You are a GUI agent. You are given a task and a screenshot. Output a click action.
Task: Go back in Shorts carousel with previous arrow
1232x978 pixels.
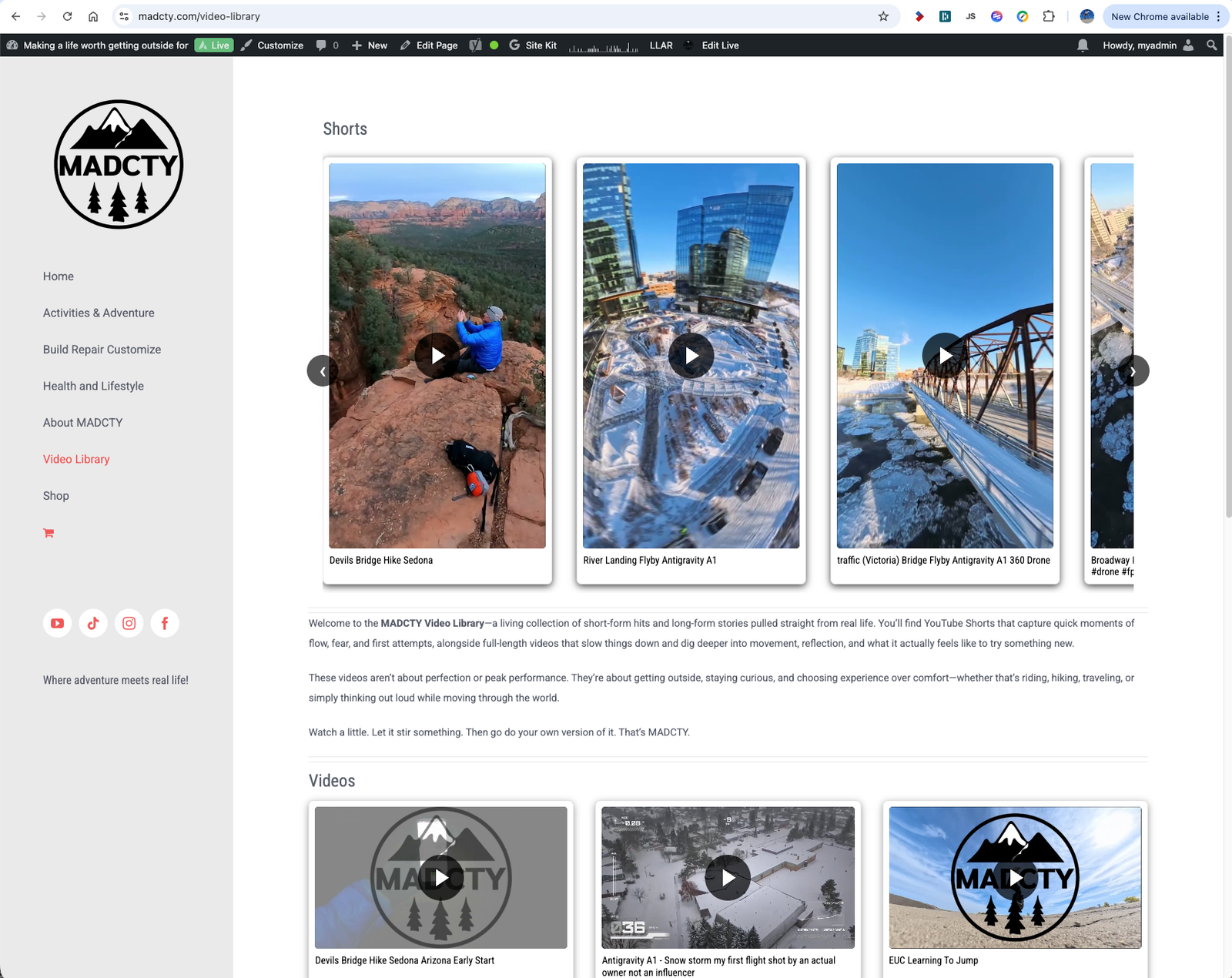coord(323,371)
